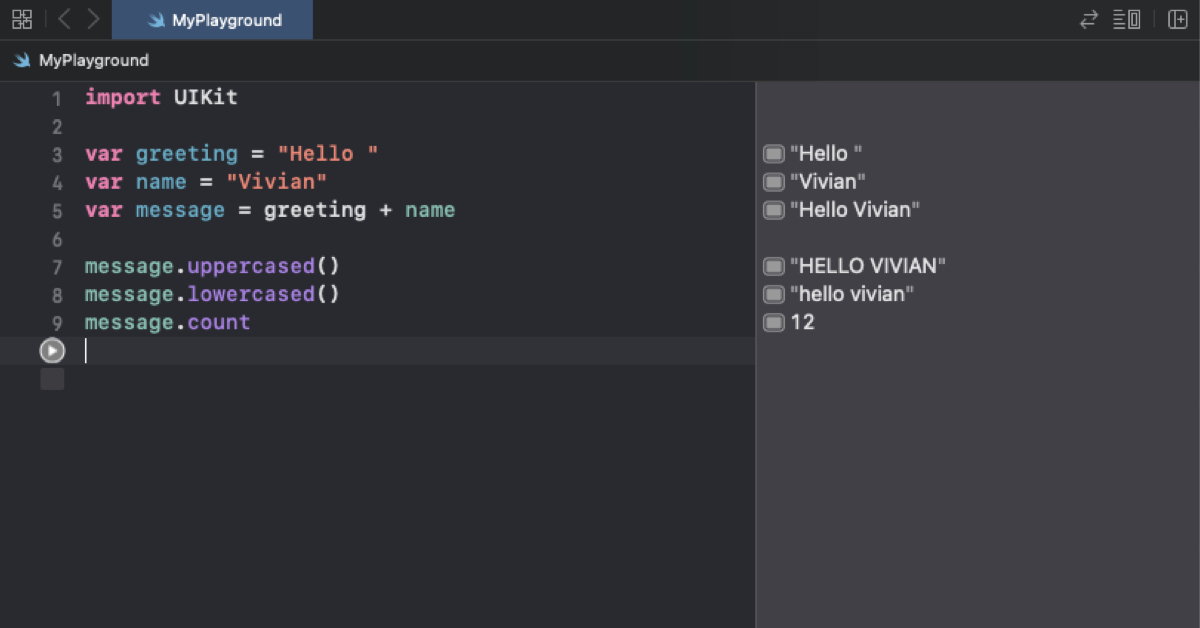Image resolution: width=1200 pixels, height=628 pixels.
Task: Show quick look for the 12 result
Action: (x=774, y=322)
